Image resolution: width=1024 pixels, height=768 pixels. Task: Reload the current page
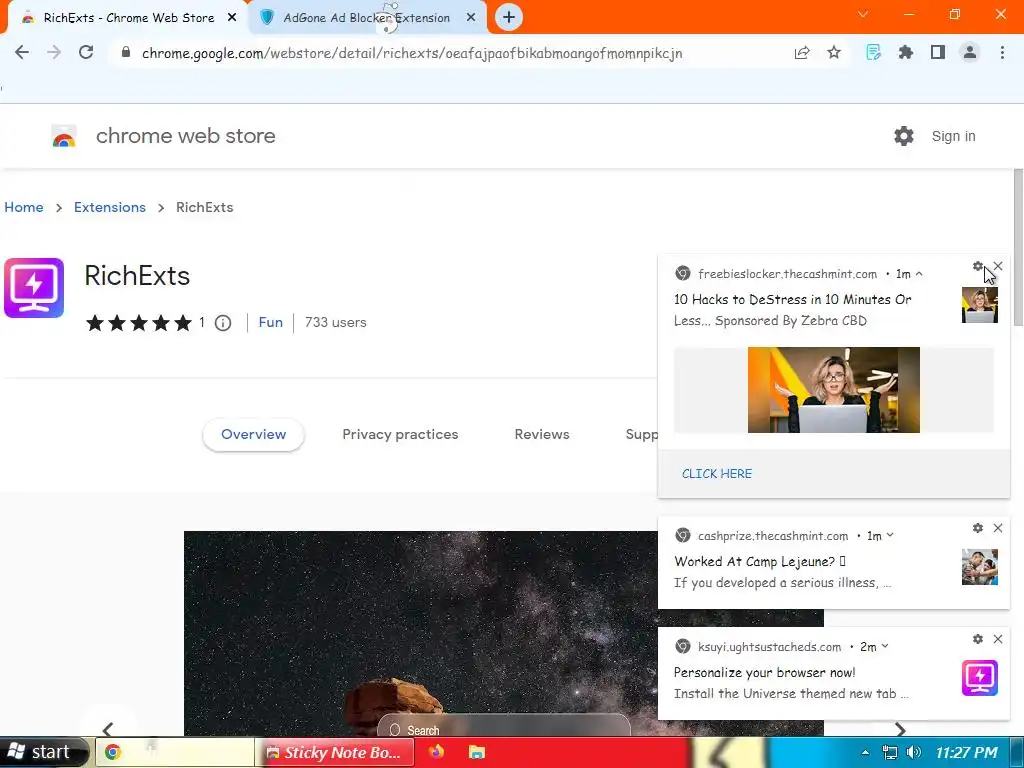[x=86, y=53]
